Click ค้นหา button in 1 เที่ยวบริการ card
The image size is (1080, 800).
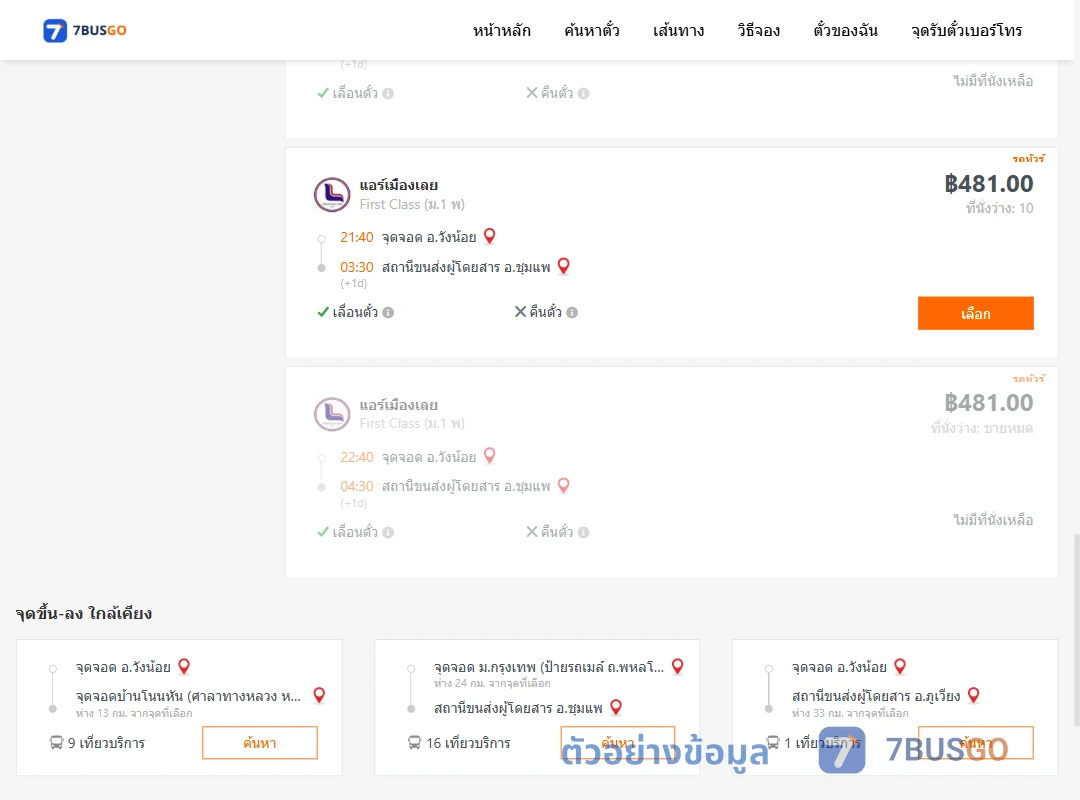click(x=975, y=743)
